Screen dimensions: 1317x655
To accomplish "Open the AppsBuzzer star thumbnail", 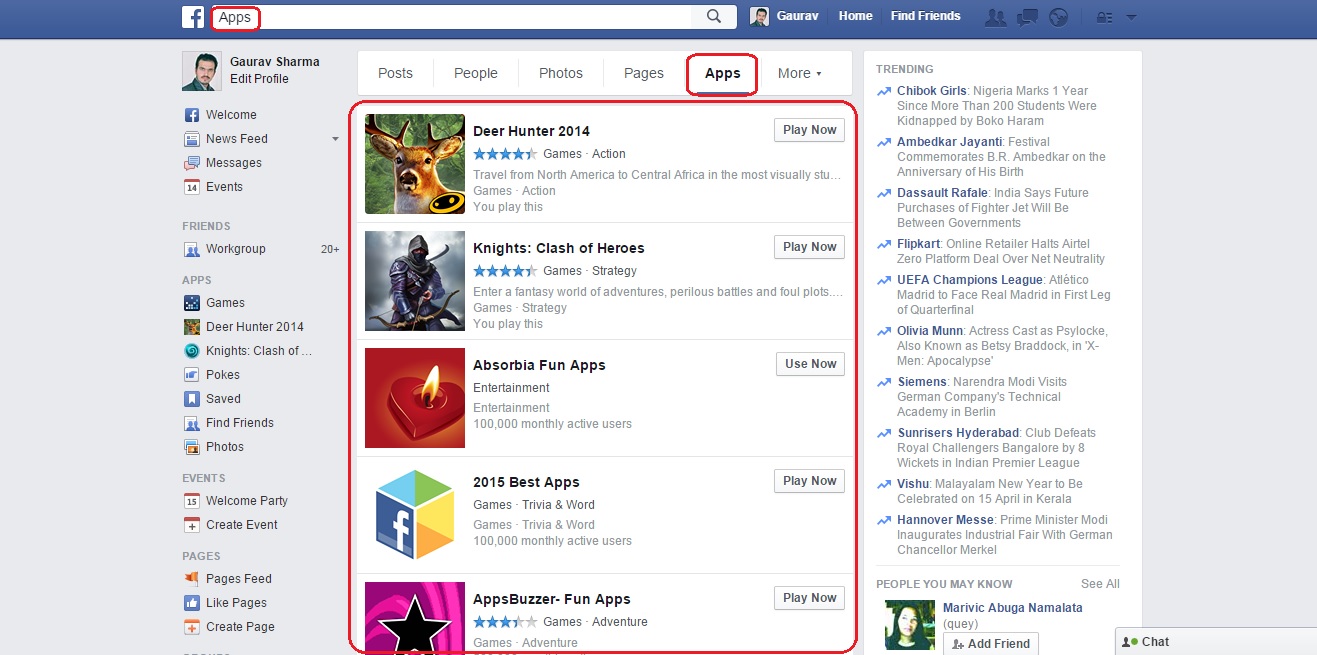I will (x=415, y=617).
